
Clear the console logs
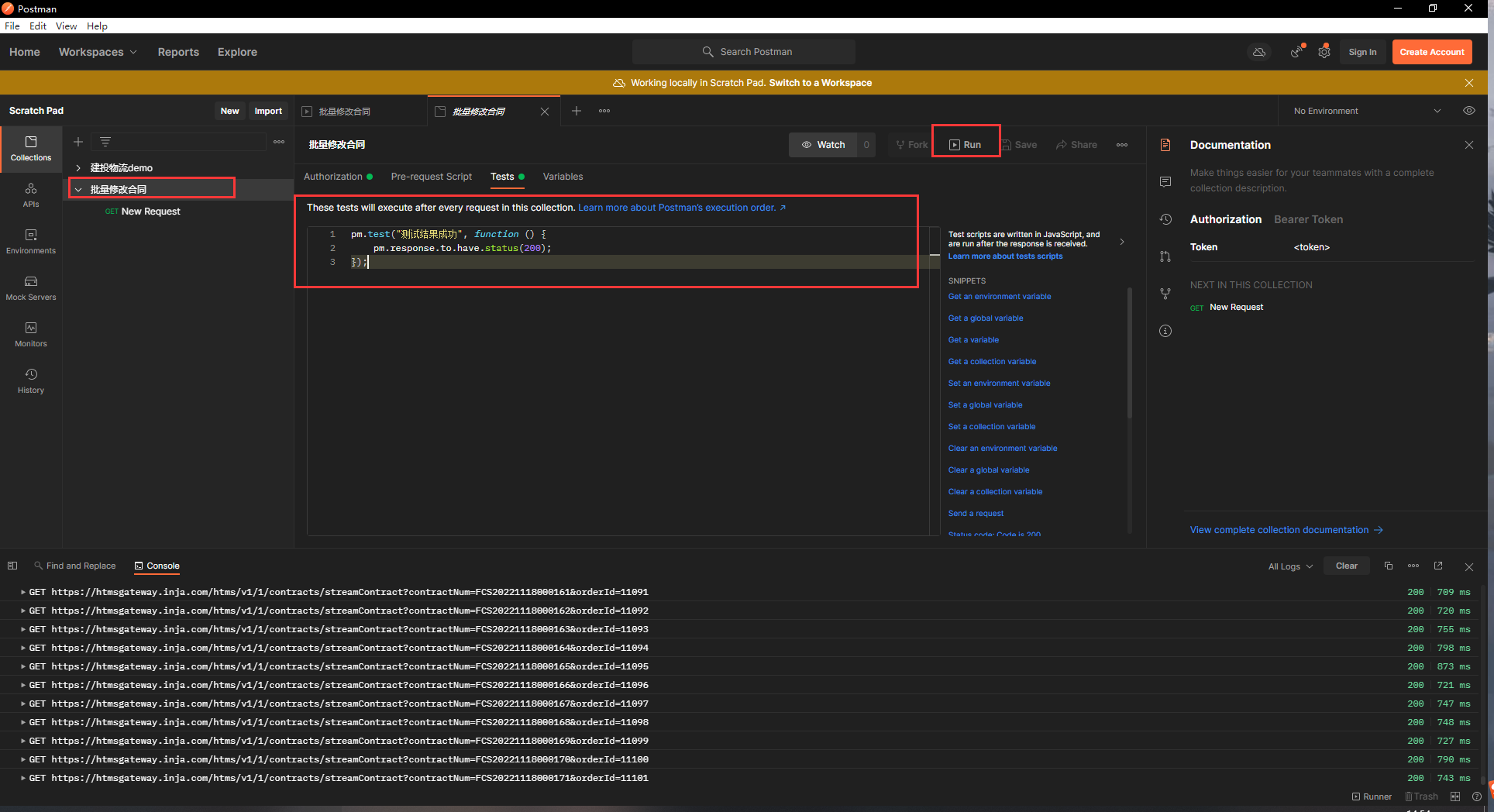pos(1347,566)
